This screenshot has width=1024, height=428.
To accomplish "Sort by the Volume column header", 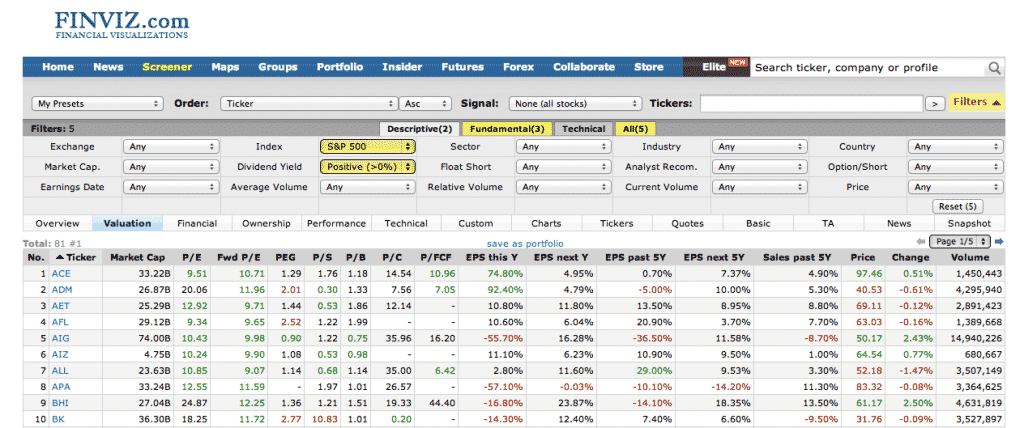I will 970,257.
